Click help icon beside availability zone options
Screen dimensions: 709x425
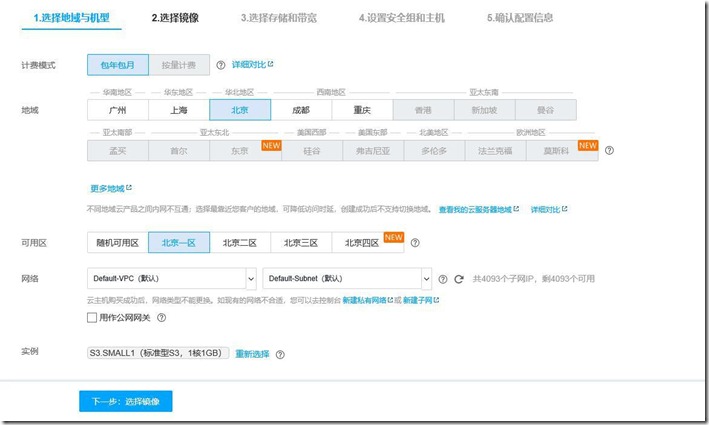coord(415,242)
